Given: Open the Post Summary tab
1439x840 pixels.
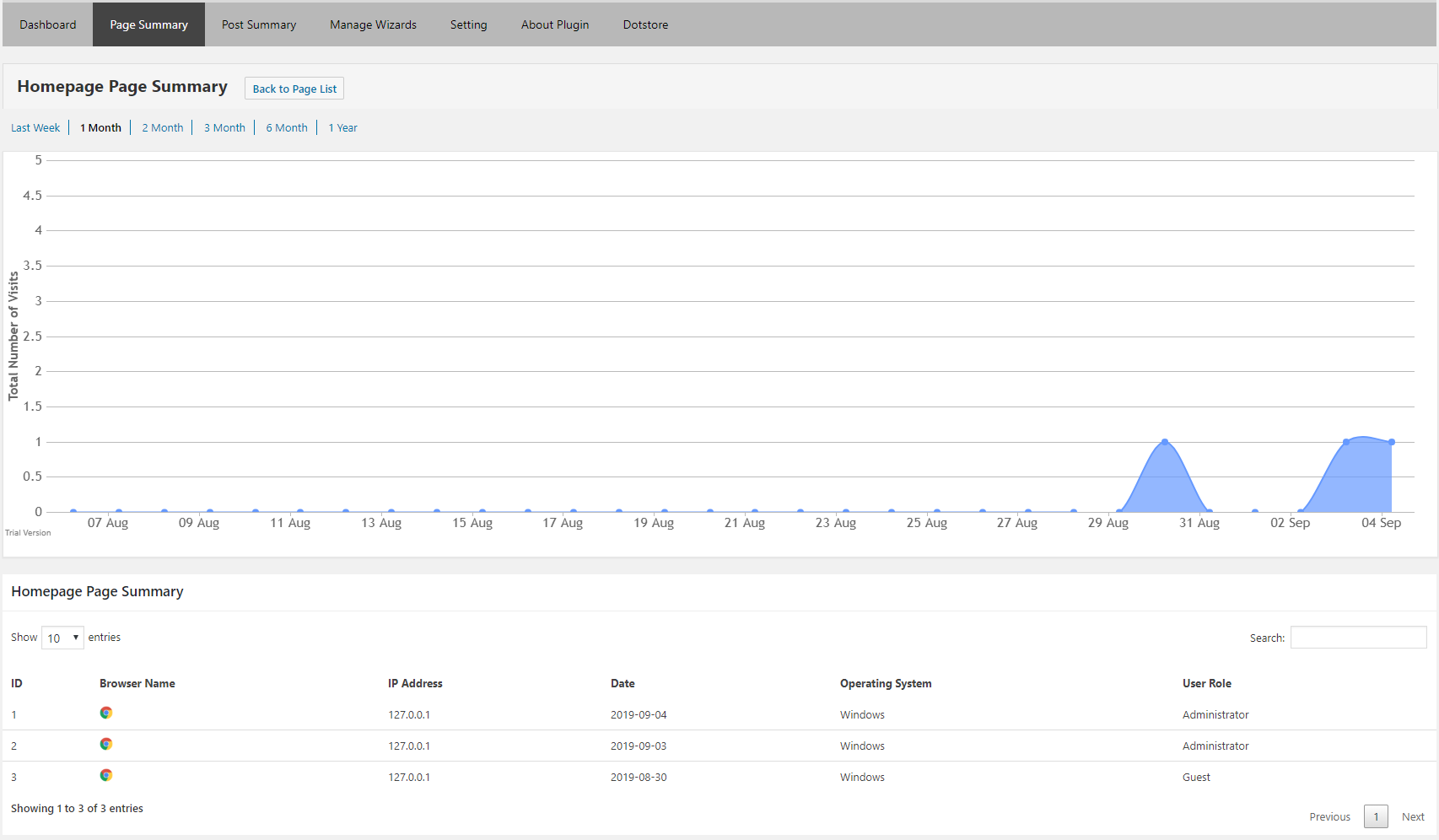Looking at the screenshot, I should [259, 24].
